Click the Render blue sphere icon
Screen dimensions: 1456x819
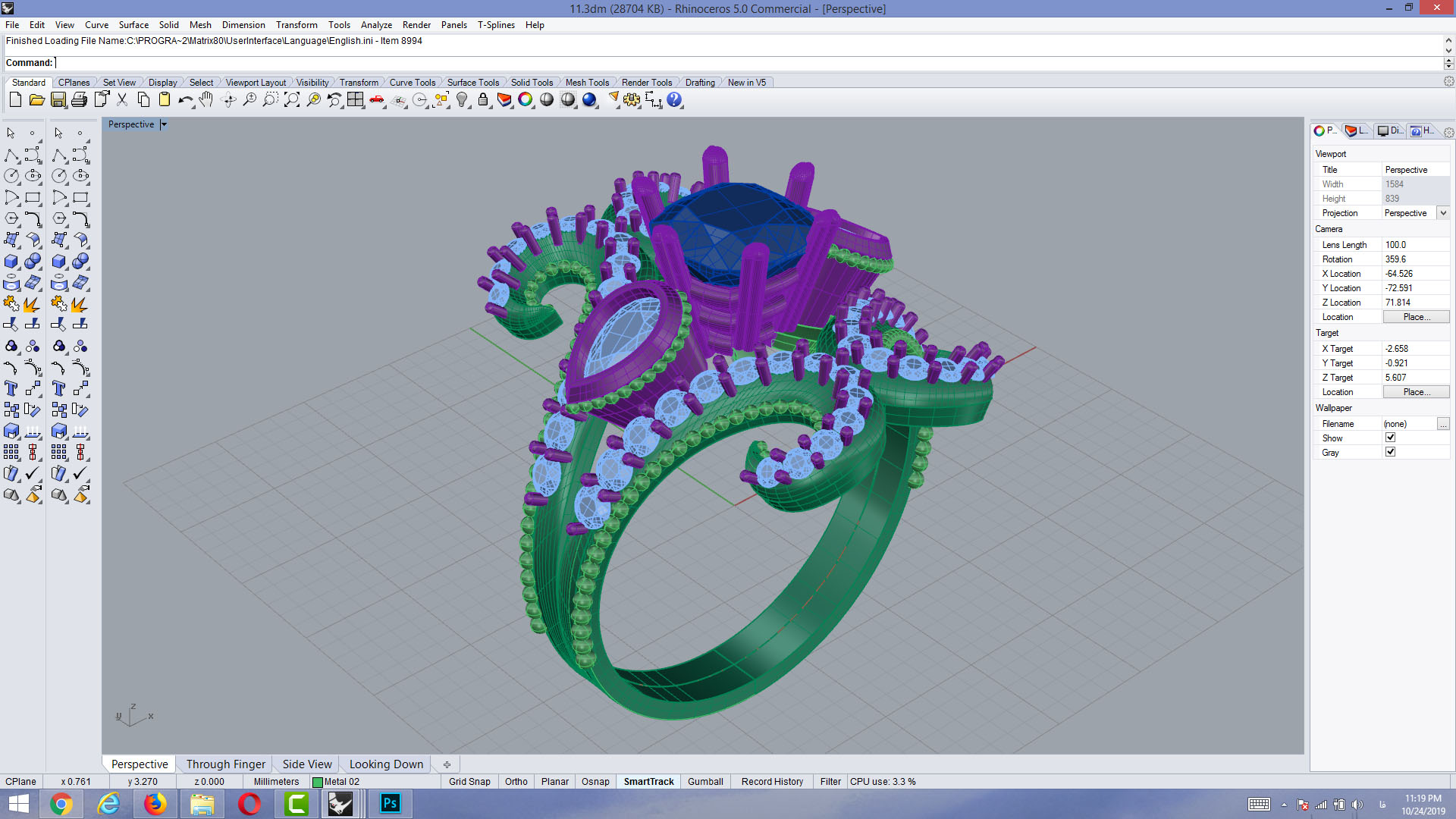[x=589, y=100]
